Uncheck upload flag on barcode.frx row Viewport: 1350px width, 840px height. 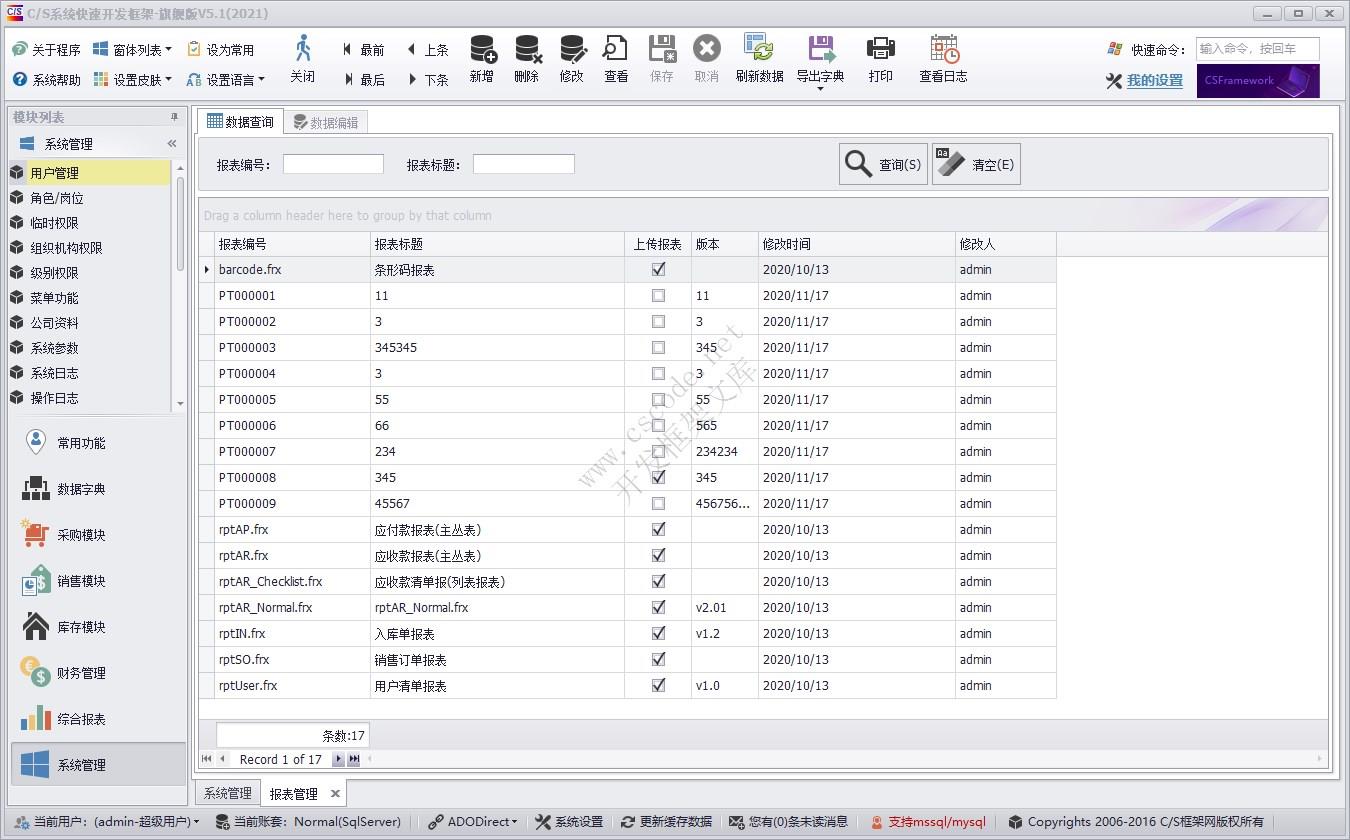tap(657, 269)
